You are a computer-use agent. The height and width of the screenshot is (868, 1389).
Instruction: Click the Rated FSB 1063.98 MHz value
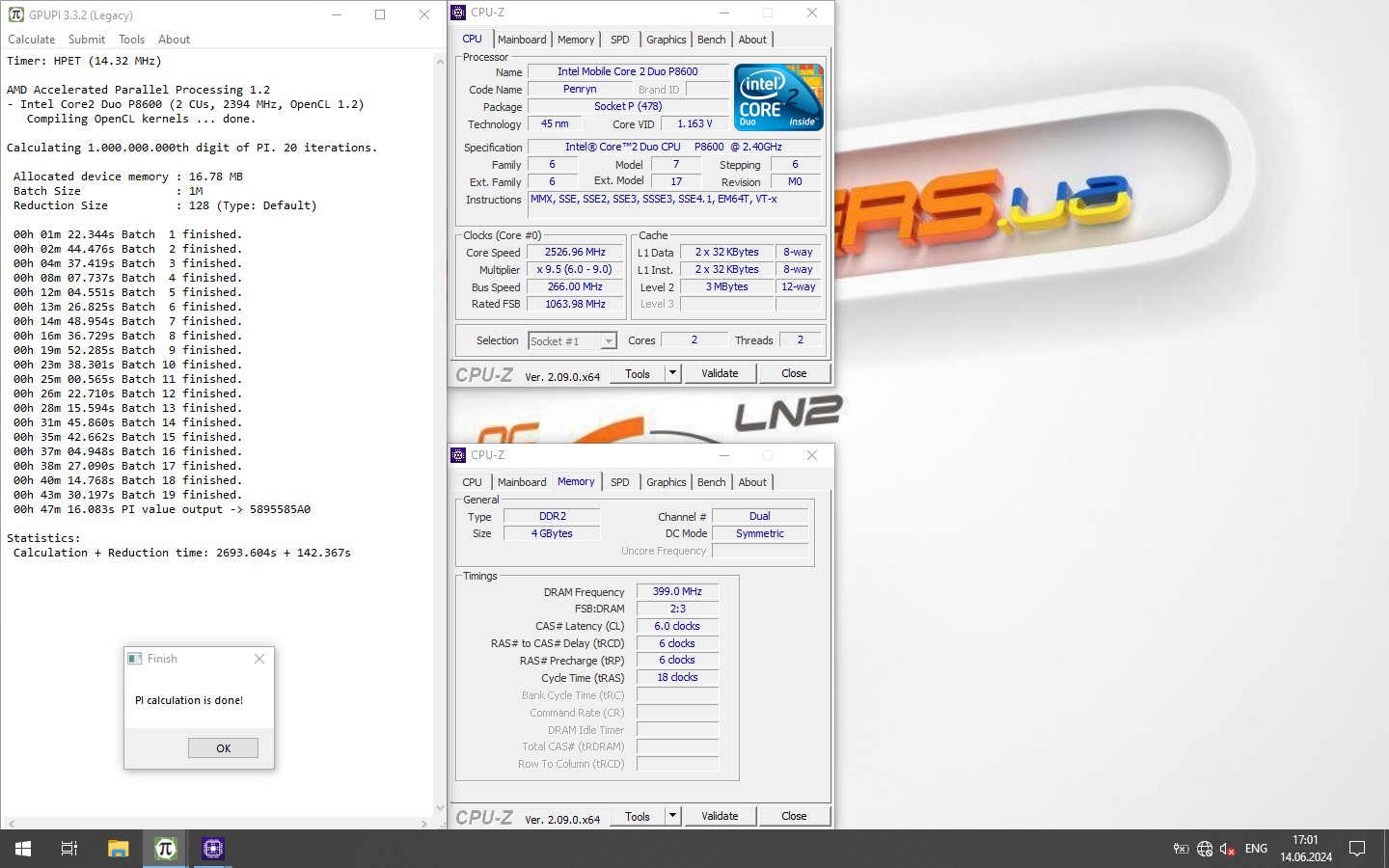(x=575, y=304)
